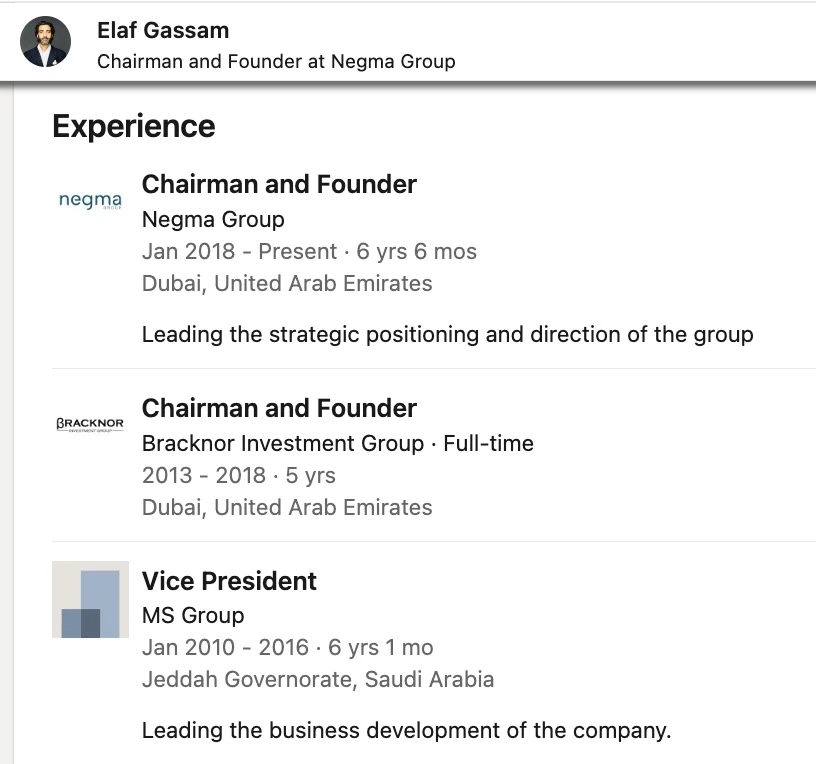Click the Negma Dubai, United Arab Emirates location
Screen dimensions: 816x764
287,284
